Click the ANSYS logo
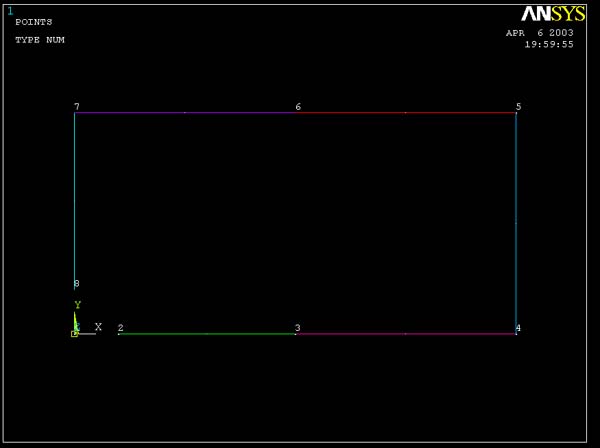Image resolution: width=600 pixels, height=448 pixels. [553, 14]
